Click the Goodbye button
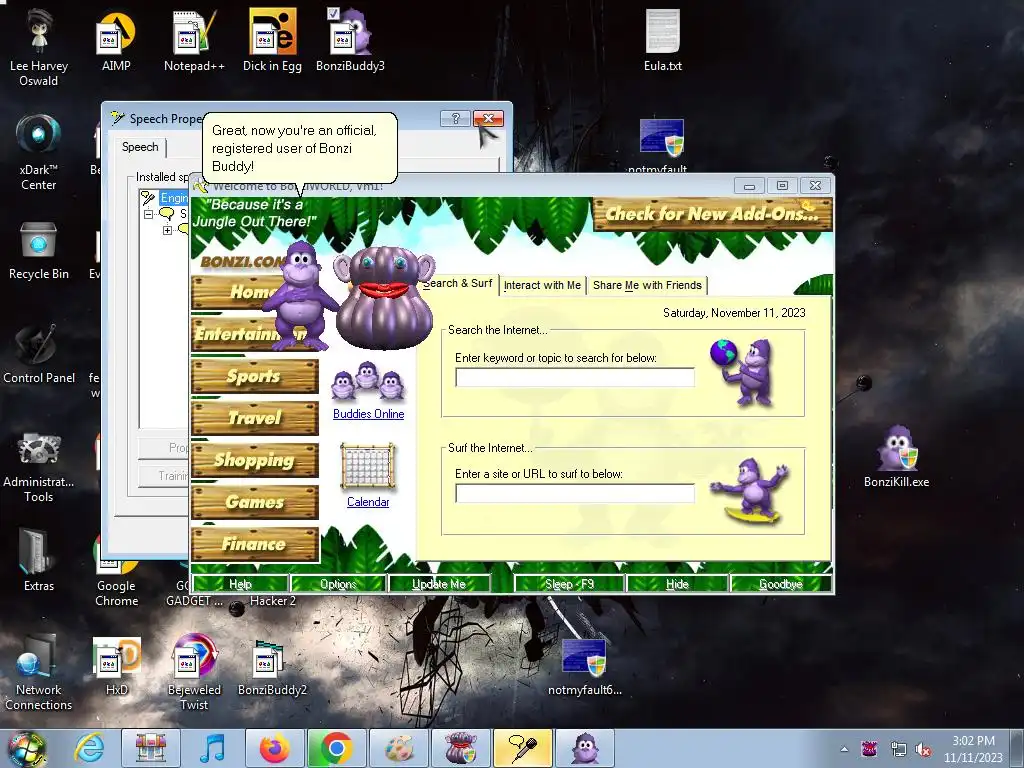The height and width of the screenshot is (768, 1024). tap(780, 584)
